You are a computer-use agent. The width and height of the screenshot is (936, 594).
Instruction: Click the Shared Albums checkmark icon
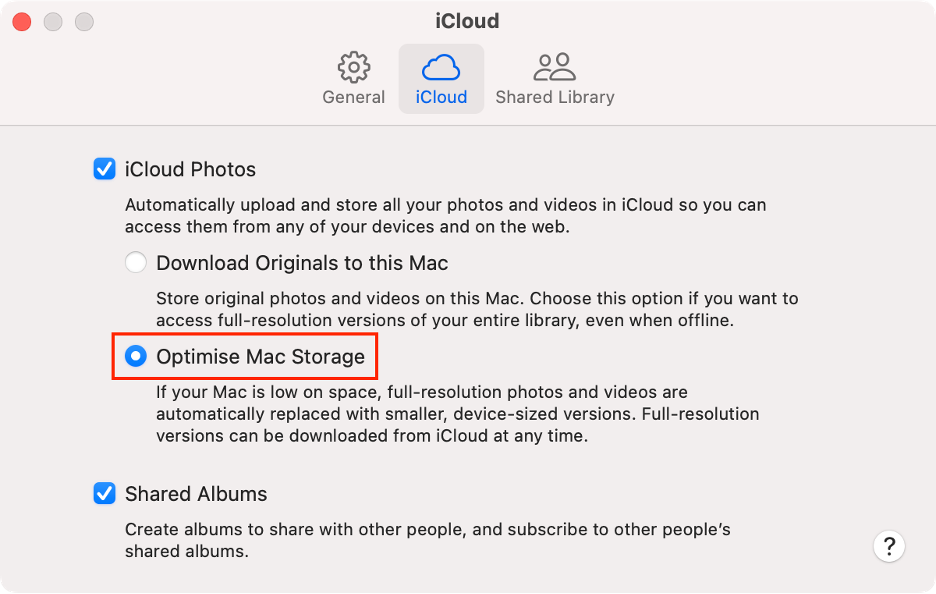[x=105, y=494]
